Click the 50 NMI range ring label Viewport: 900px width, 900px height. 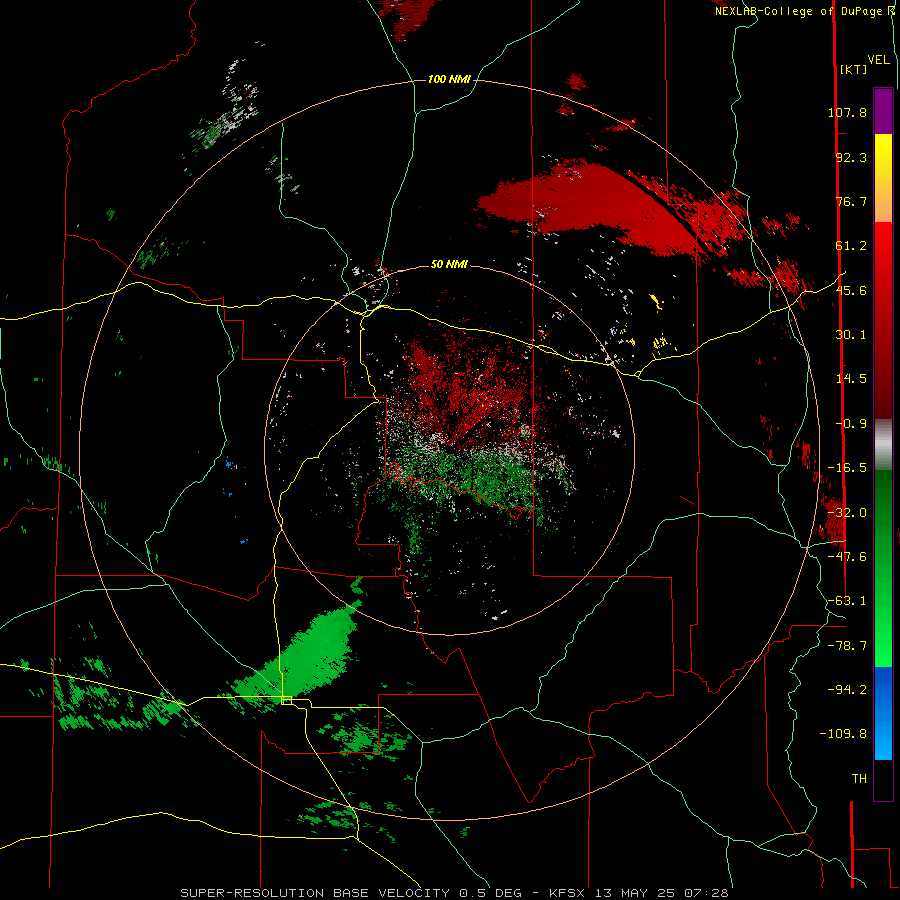(x=449, y=264)
